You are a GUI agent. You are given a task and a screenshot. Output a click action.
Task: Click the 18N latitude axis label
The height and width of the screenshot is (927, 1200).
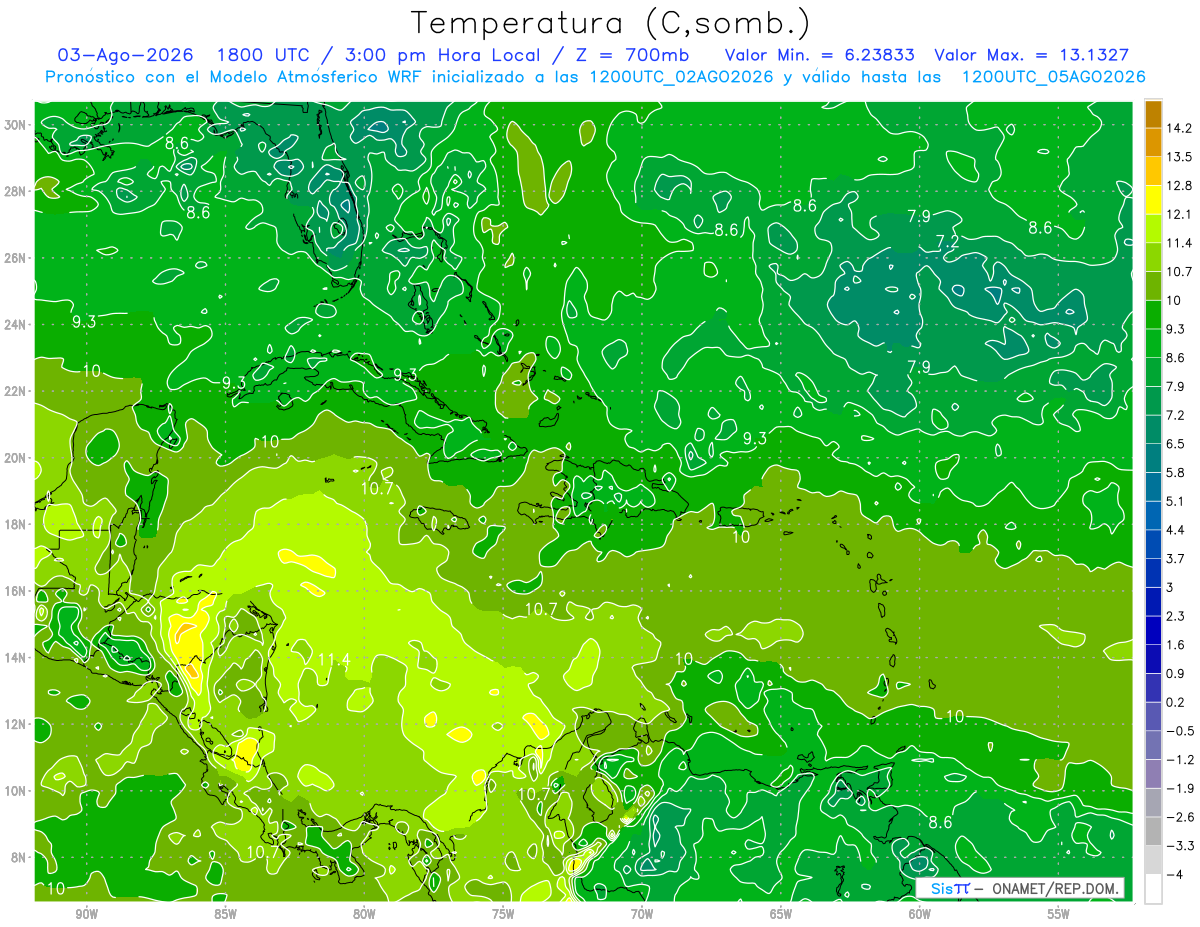(15, 524)
